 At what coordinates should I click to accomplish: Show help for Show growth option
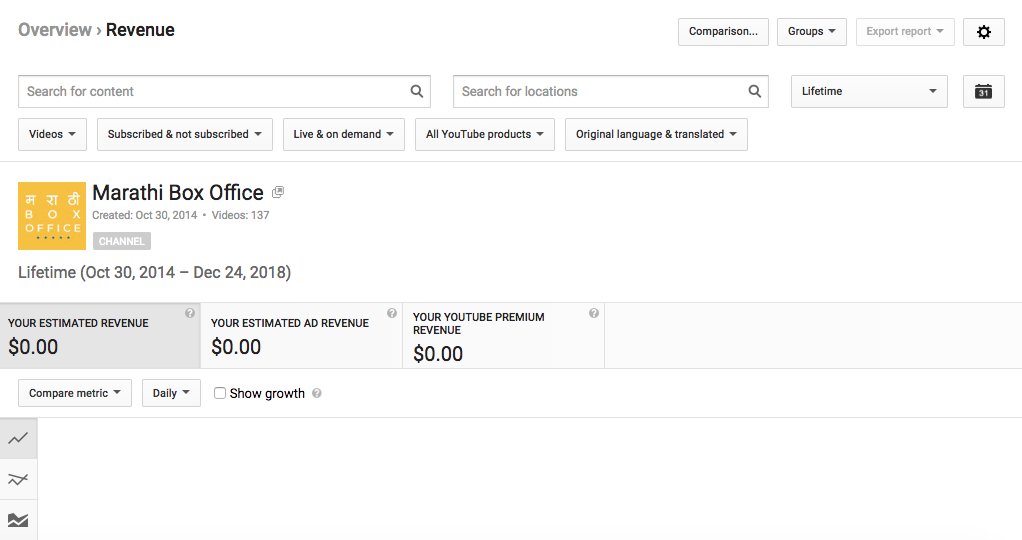[x=317, y=393]
